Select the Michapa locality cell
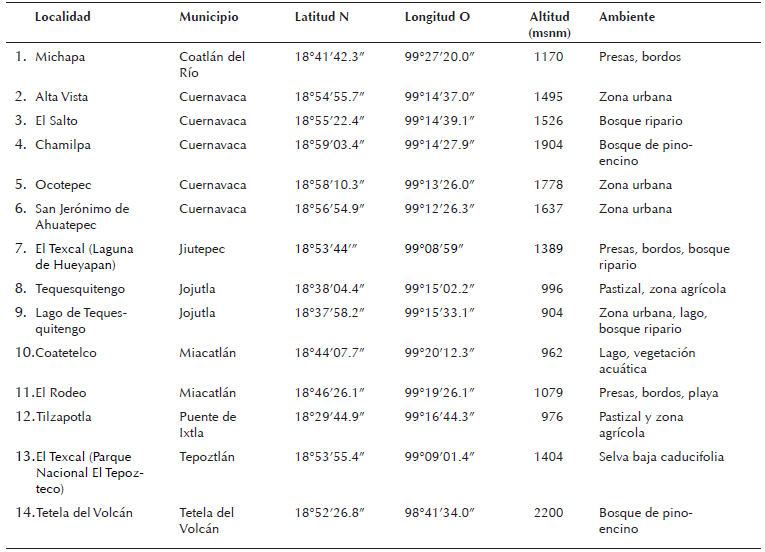The width and height of the screenshot is (765, 552). click(x=60, y=57)
